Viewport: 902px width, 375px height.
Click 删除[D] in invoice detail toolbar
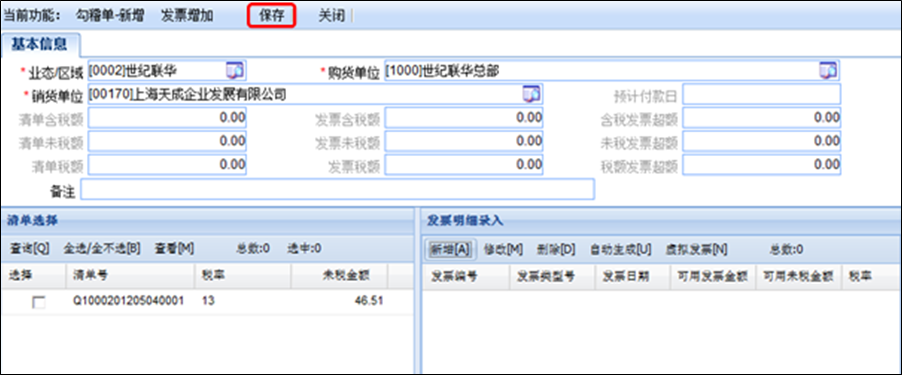pos(556,249)
